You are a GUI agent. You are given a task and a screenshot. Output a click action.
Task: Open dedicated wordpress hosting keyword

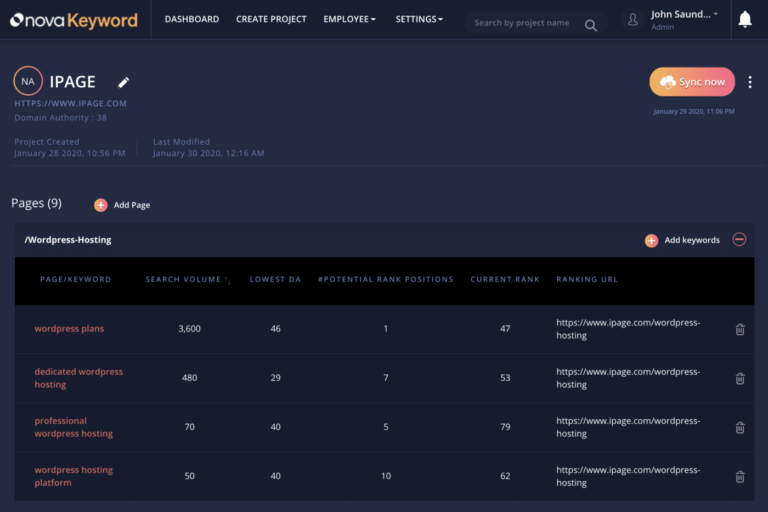point(78,378)
